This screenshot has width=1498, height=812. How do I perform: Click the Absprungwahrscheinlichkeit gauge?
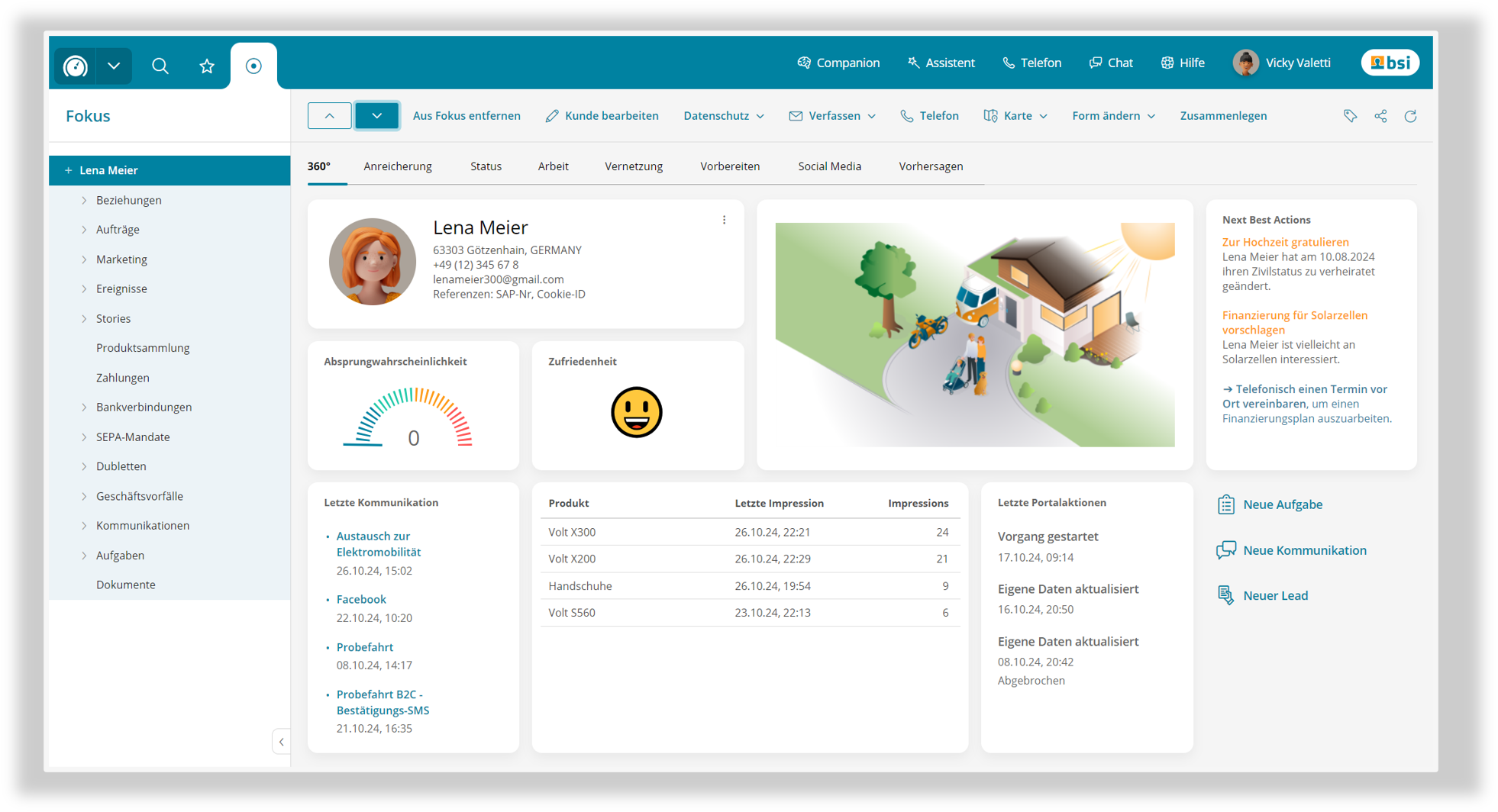click(413, 416)
